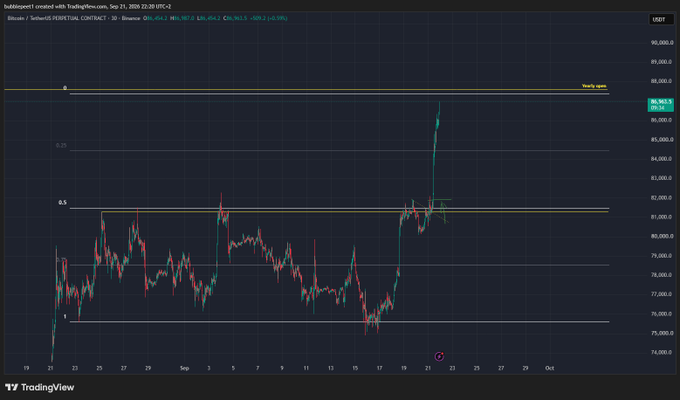Viewport: 680px width, 400px height.
Task: Click the 82,000.0 price axis label
Action: 662,198
